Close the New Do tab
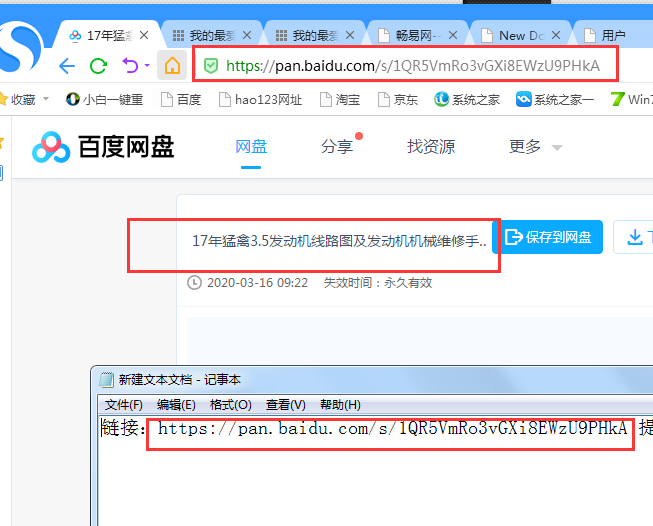 tap(556, 35)
